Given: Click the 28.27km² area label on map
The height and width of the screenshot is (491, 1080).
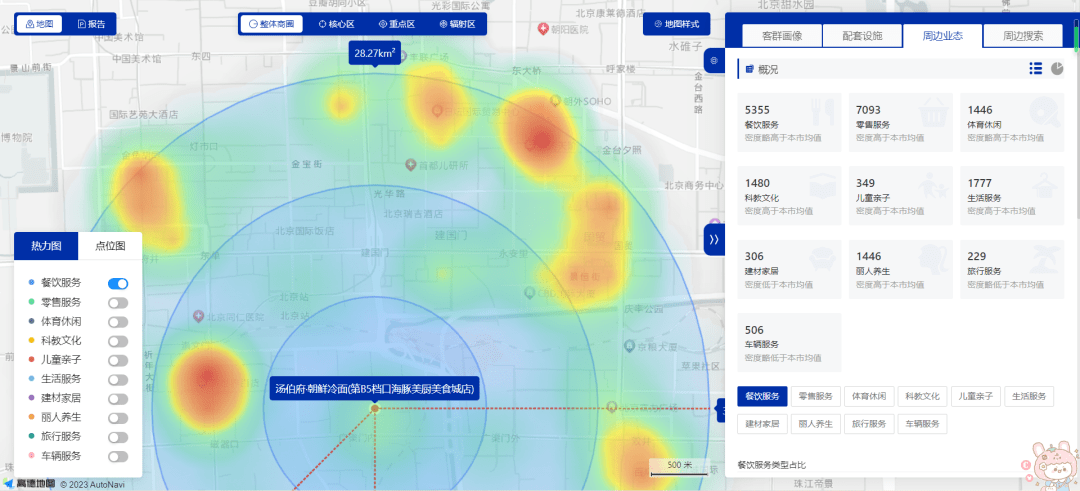Looking at the screenshot, I should pyautogui.click(x=375, y=52).
